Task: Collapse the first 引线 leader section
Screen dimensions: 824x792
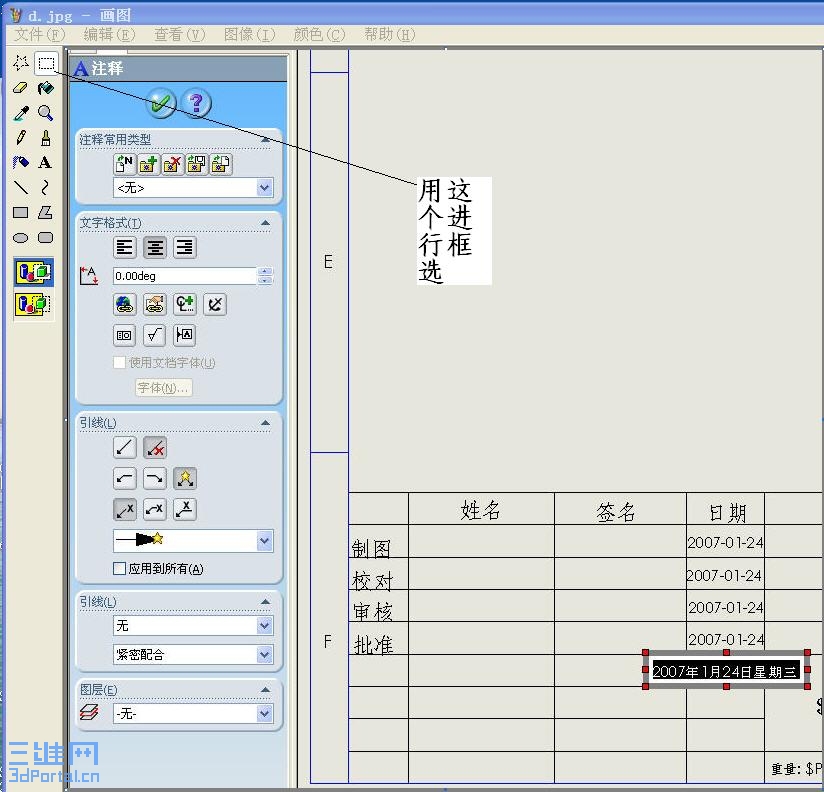Action: pyautogui.click(x=265, y=423)
